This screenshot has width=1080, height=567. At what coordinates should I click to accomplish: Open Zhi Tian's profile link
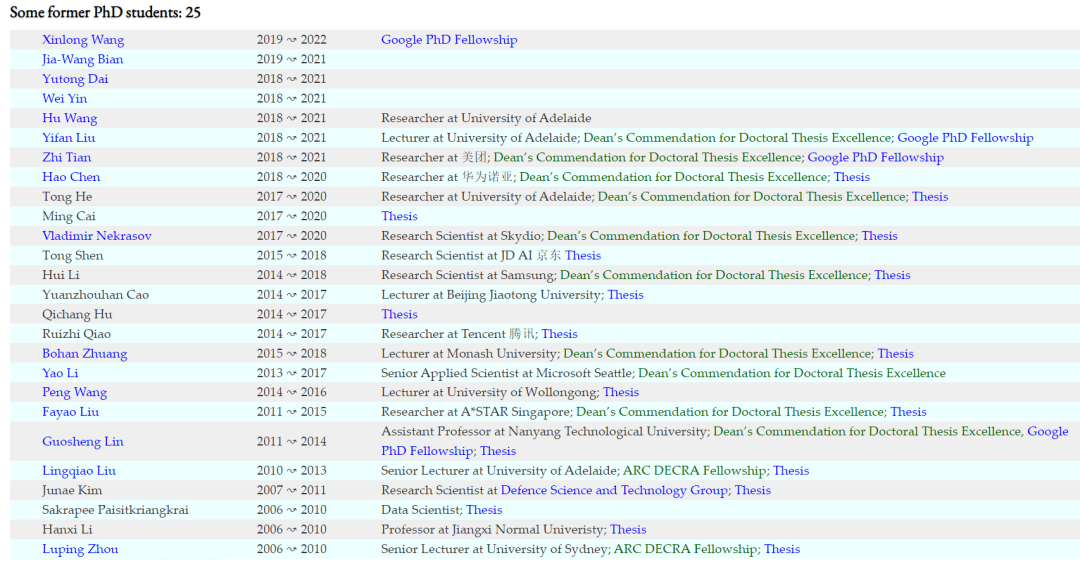pyautogui.click(x=66, y=158)
